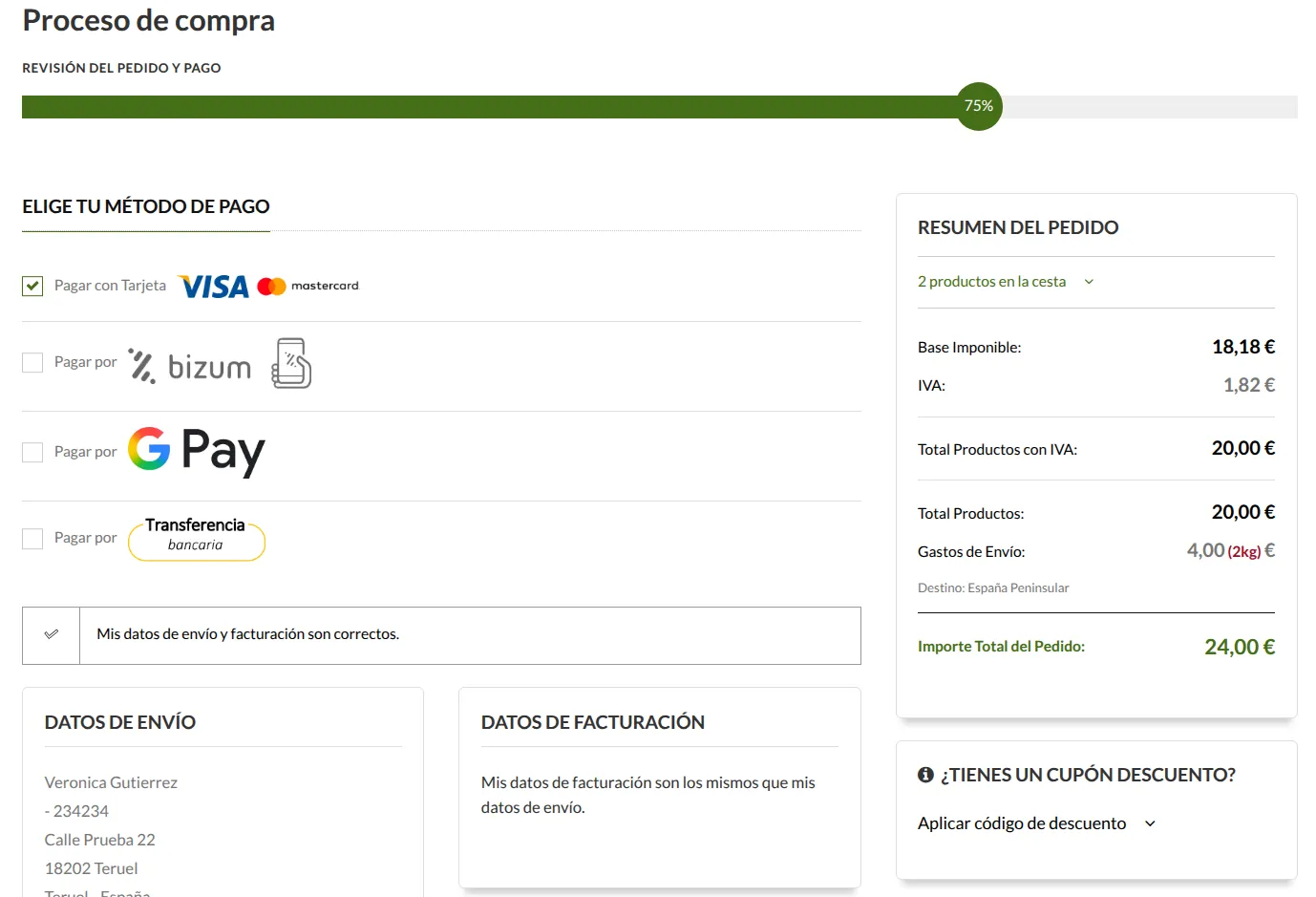Click the Destino: España Peninsular text
This screenshot has height=897, width=1316.
click(993, 588)
